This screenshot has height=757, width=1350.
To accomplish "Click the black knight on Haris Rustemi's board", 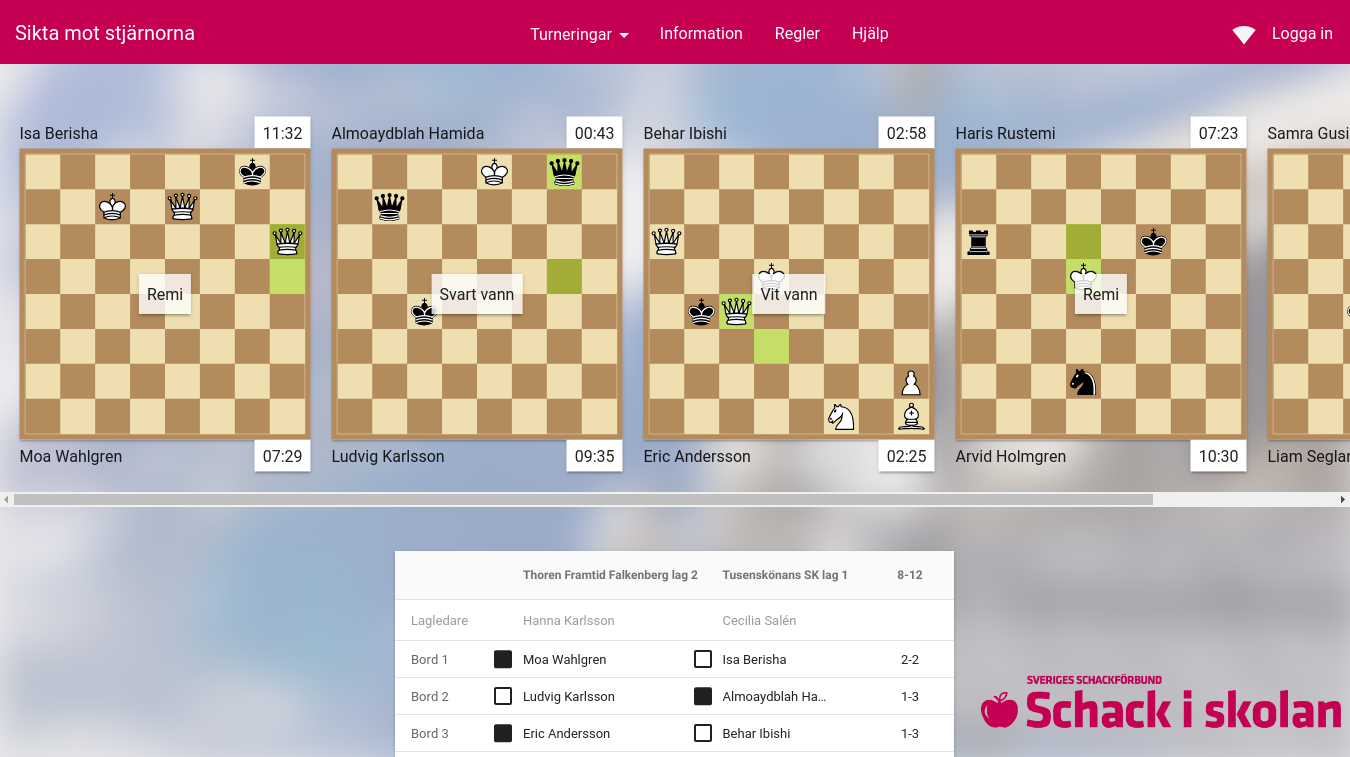I will click(x=1083, y=382).
